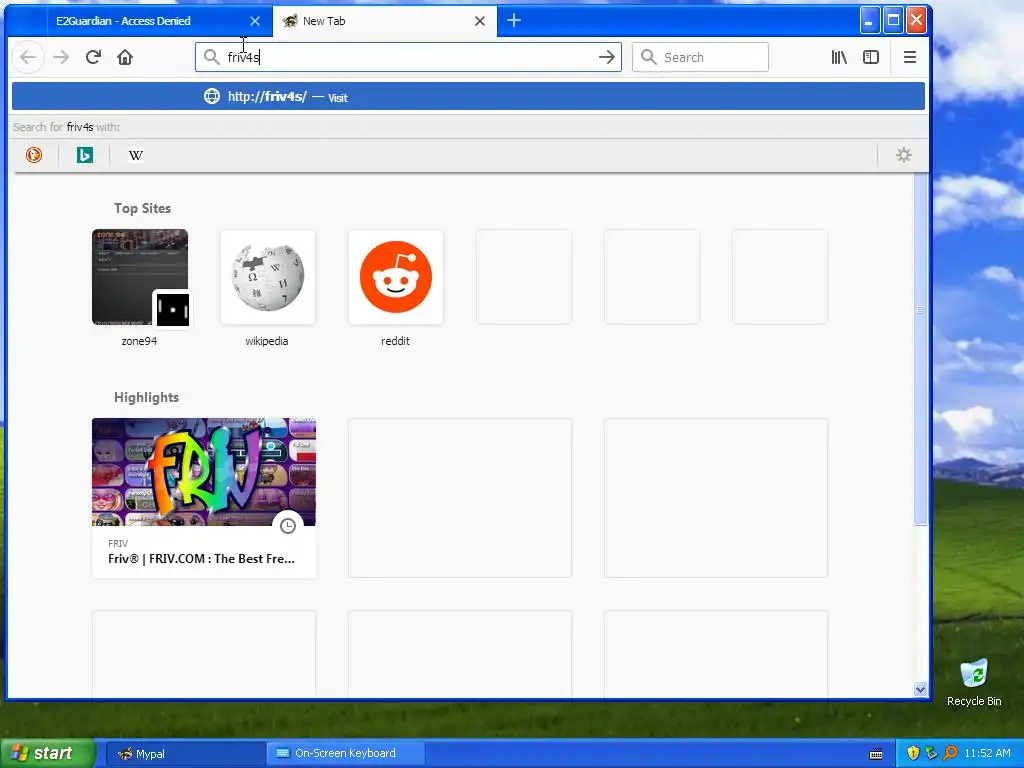Click the hardware removal tray icon
Viewport: 1024px width, 768px height.
pyautogui.click(x=931, y=754)
